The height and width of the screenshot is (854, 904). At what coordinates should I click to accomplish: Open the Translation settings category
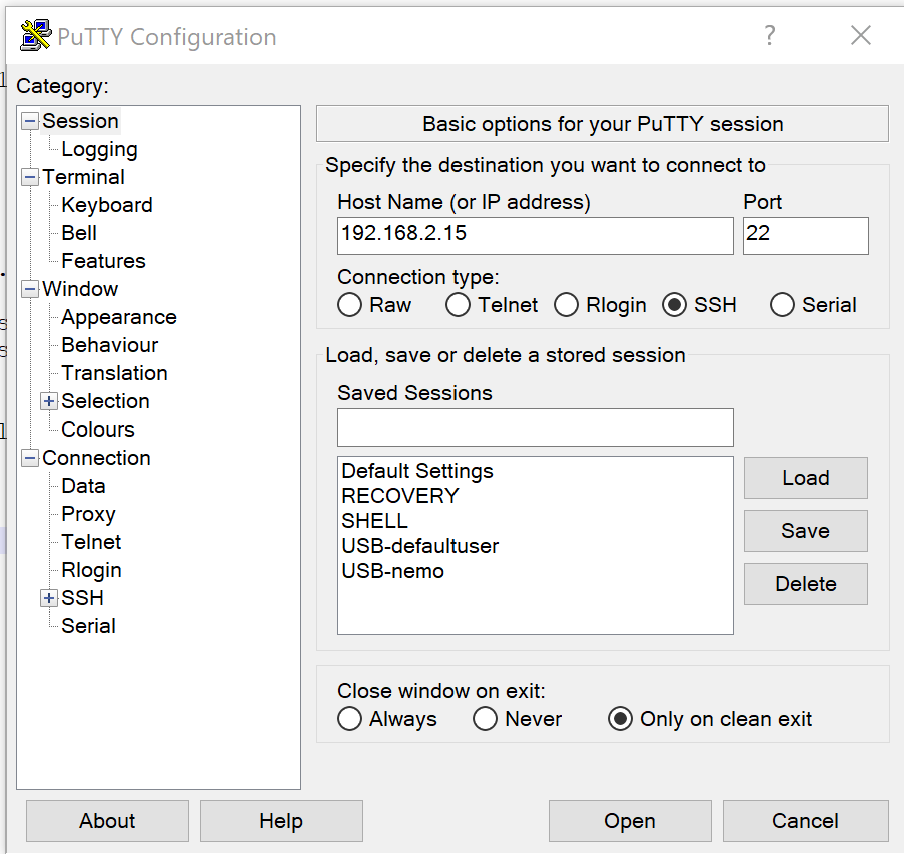[x=114, y=373]
